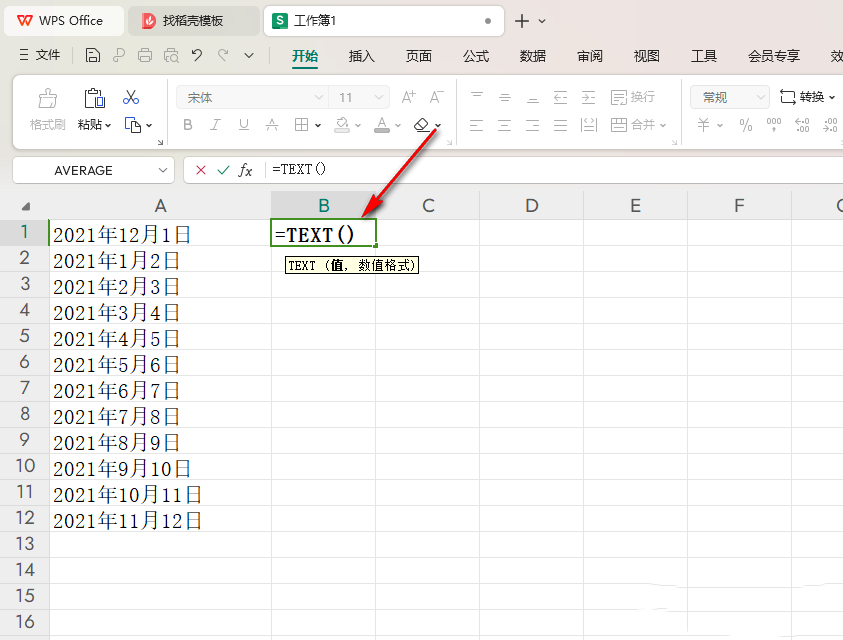Apply percent % style

pos(746,125)
